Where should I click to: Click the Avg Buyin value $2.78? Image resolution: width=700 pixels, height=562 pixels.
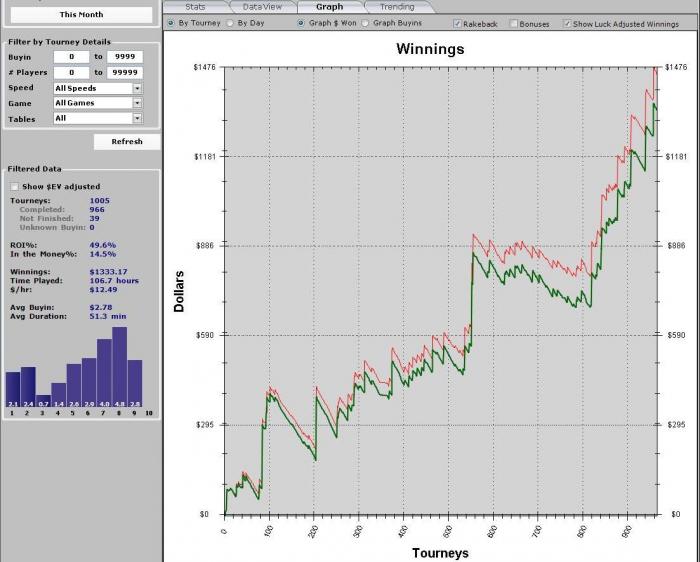pyautogui.click(x=100, y=308)
